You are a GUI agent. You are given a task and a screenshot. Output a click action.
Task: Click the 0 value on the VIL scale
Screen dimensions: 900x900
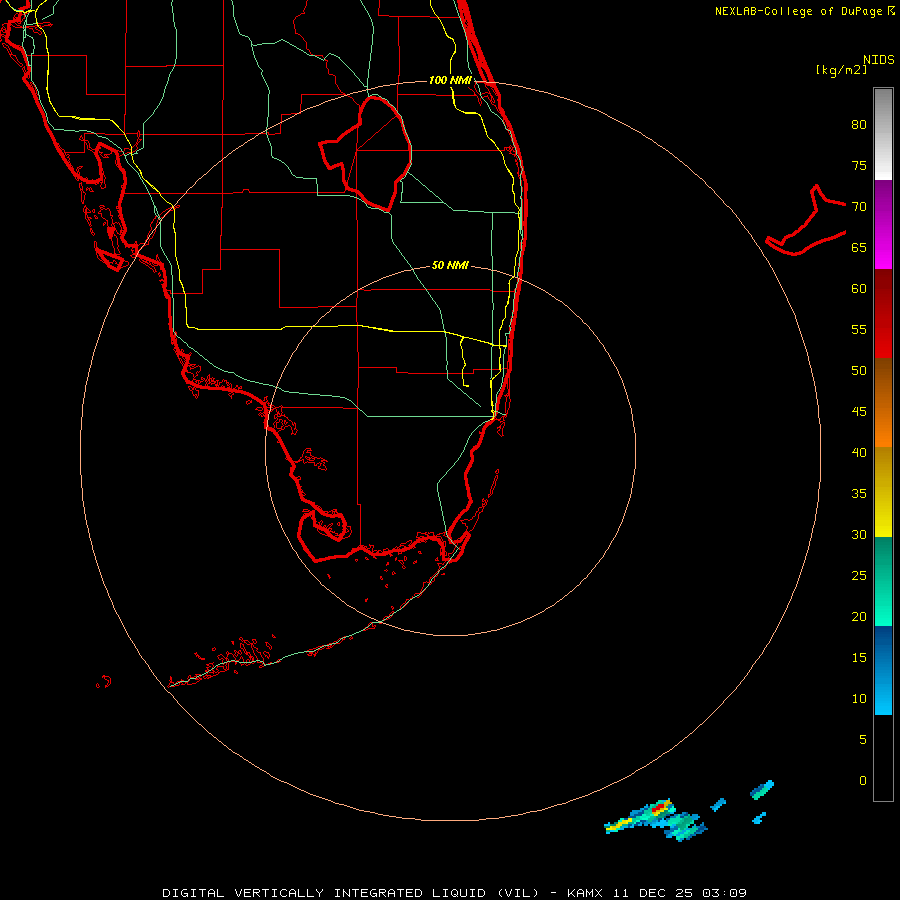coord(863,781)
